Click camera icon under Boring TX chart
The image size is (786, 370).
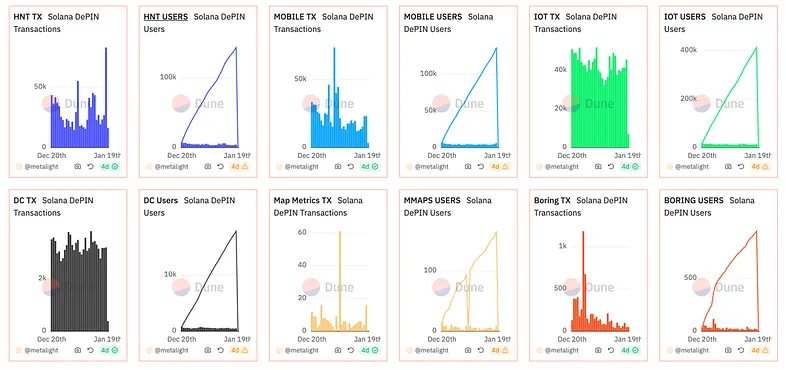click(598, 350)
